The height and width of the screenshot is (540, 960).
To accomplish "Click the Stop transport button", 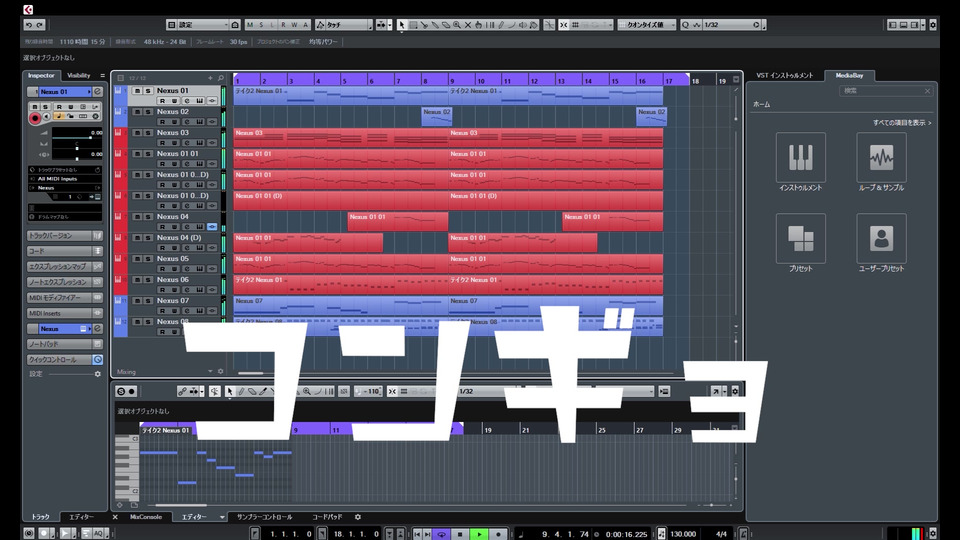I will pyautogui.click(x=460, y=534).
